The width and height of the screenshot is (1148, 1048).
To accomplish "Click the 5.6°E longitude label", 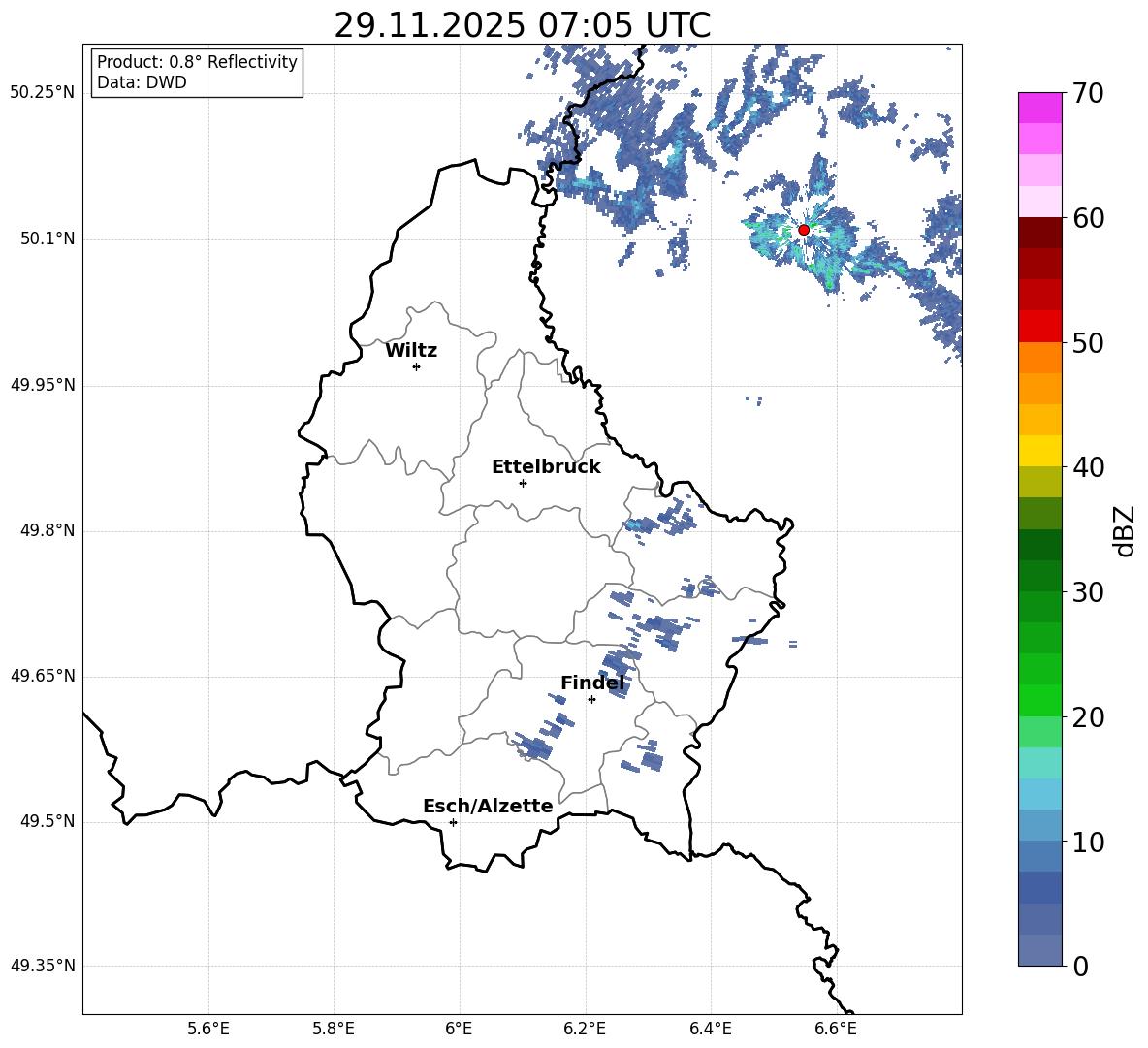I will [x=208, y=1029].
